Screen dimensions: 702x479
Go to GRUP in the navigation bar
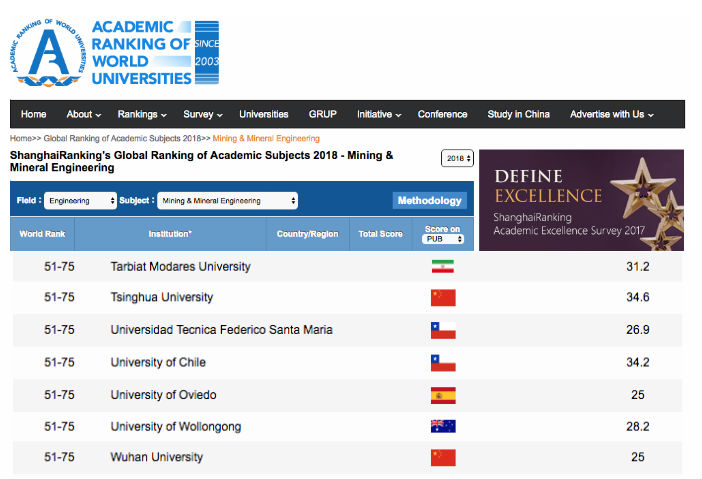[x=322, y=114]
